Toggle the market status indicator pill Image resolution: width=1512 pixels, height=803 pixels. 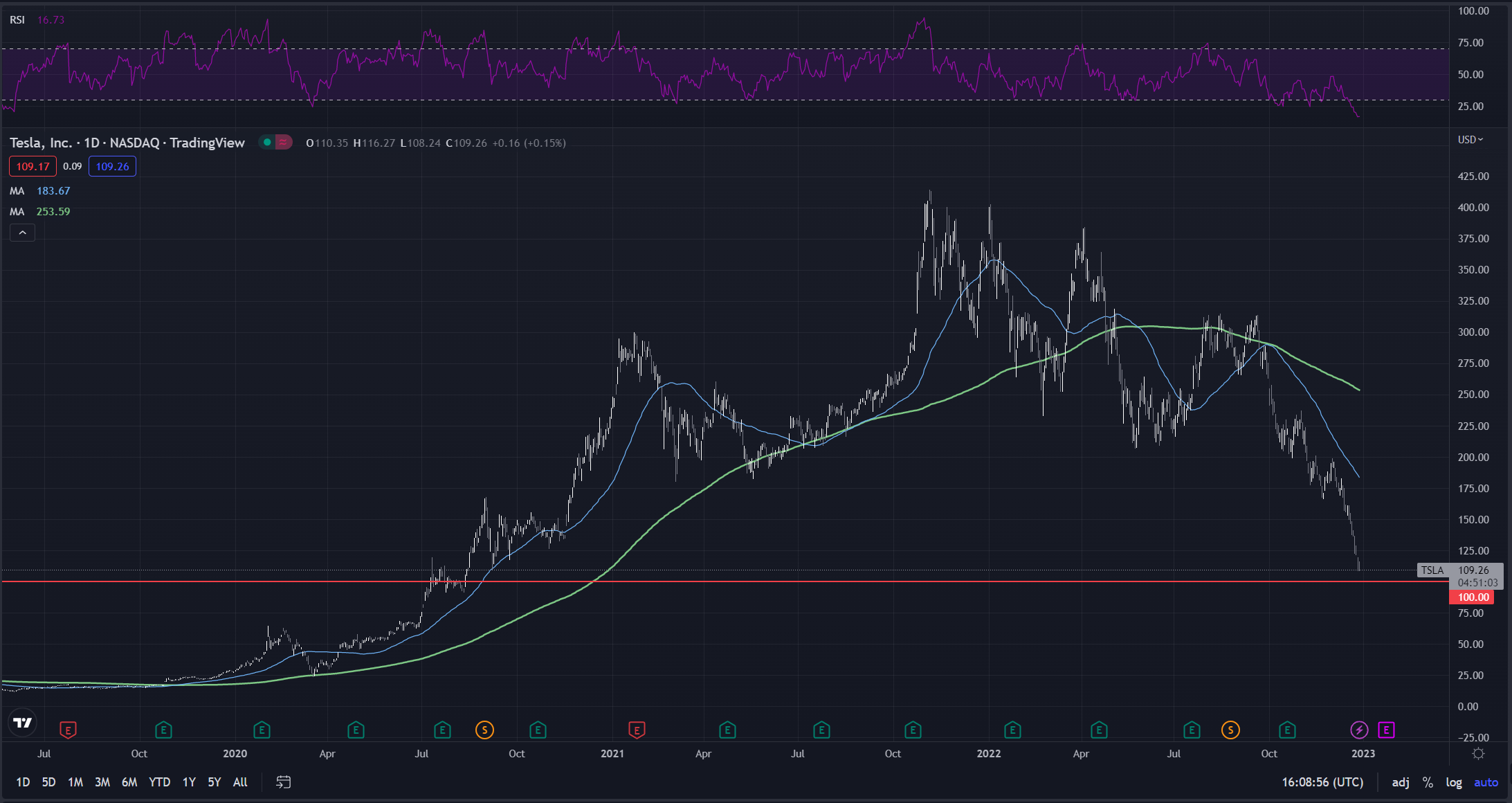coord(275,143)
